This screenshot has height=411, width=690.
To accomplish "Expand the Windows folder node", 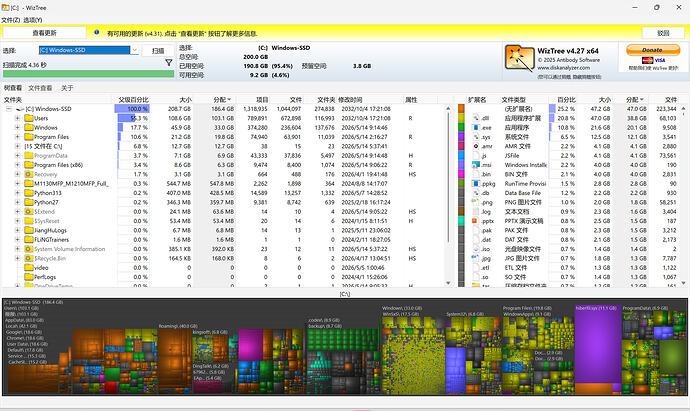I will (17, 127).
